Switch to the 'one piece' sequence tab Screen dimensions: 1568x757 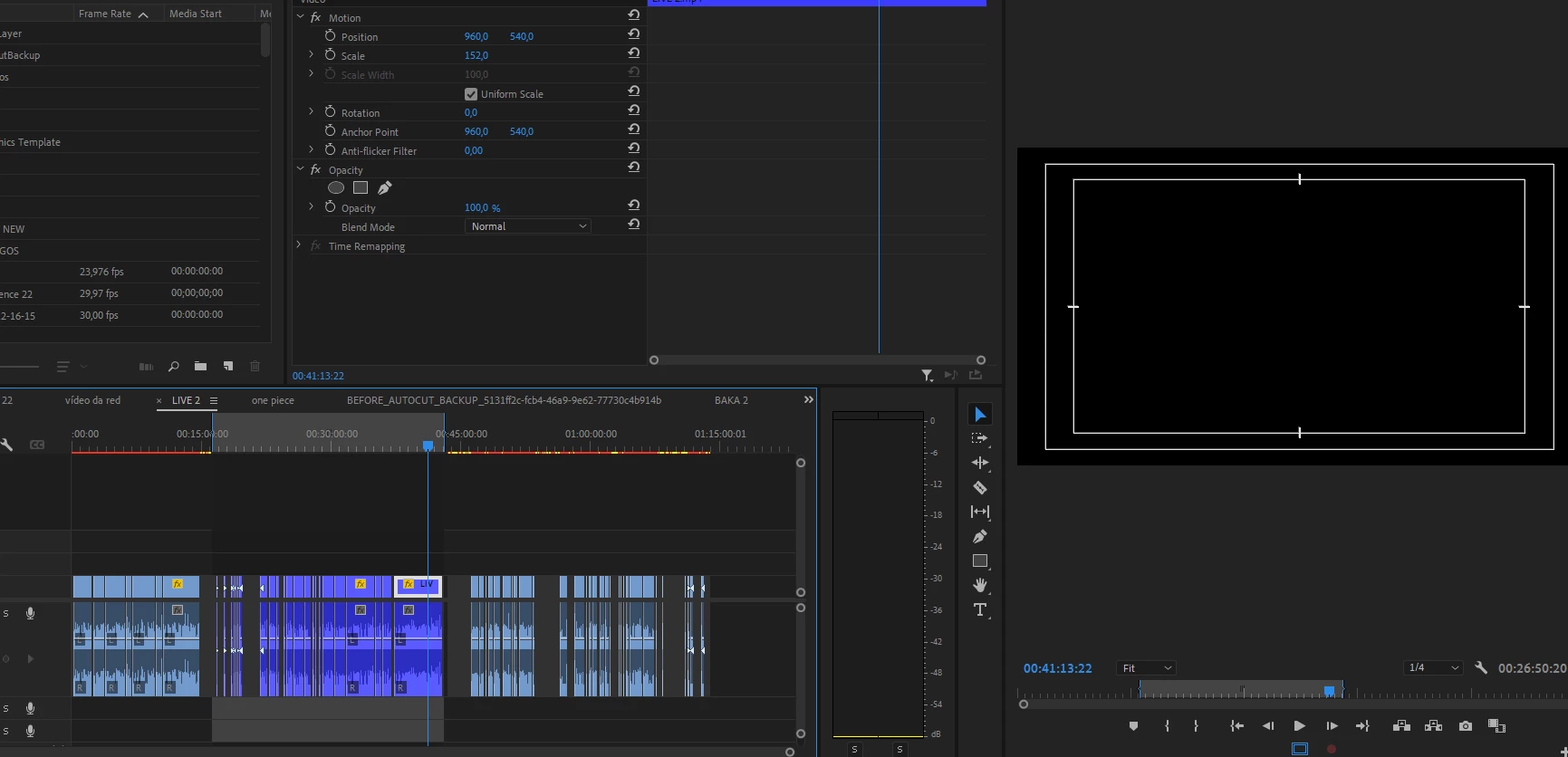[x=273, y=400]
